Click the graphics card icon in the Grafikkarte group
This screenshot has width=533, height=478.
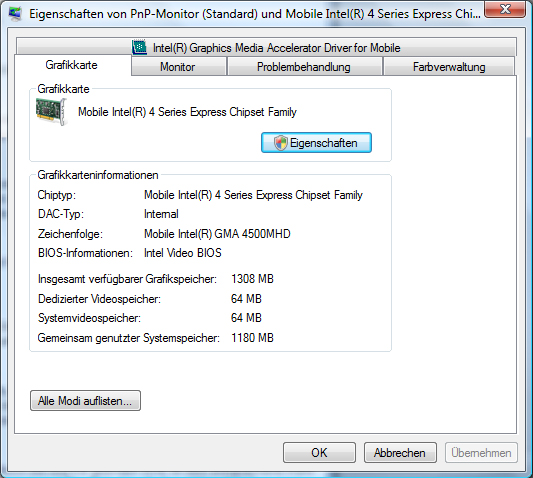click(51, 112)
